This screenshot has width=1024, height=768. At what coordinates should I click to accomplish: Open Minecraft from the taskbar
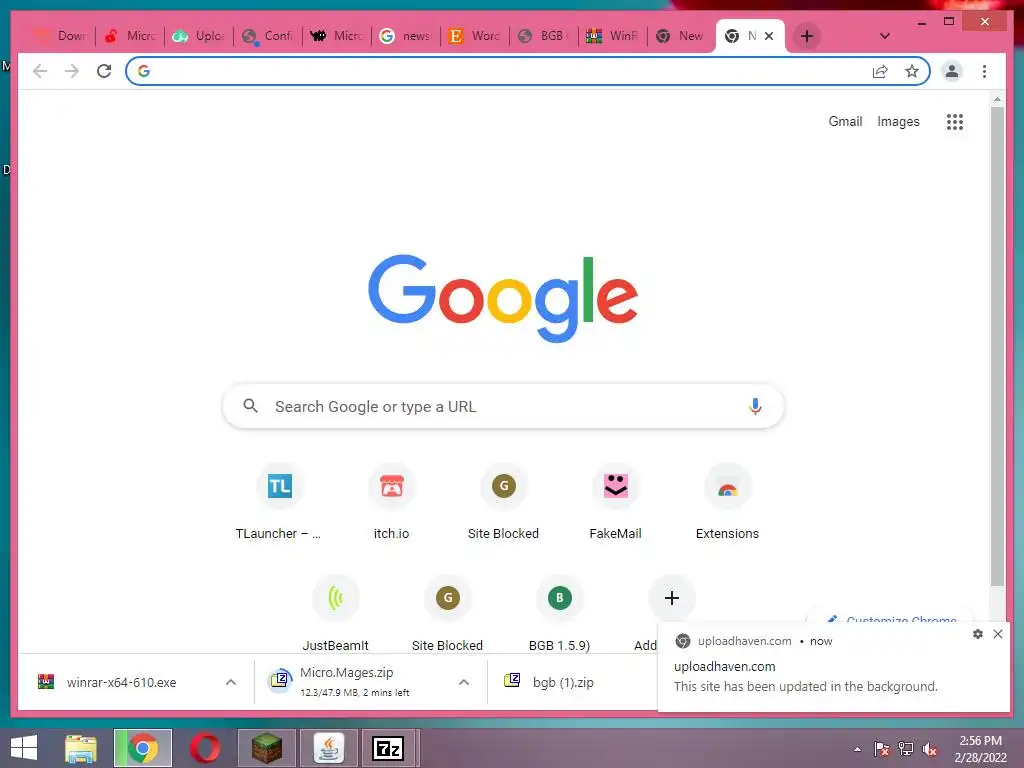click(266, 748)
